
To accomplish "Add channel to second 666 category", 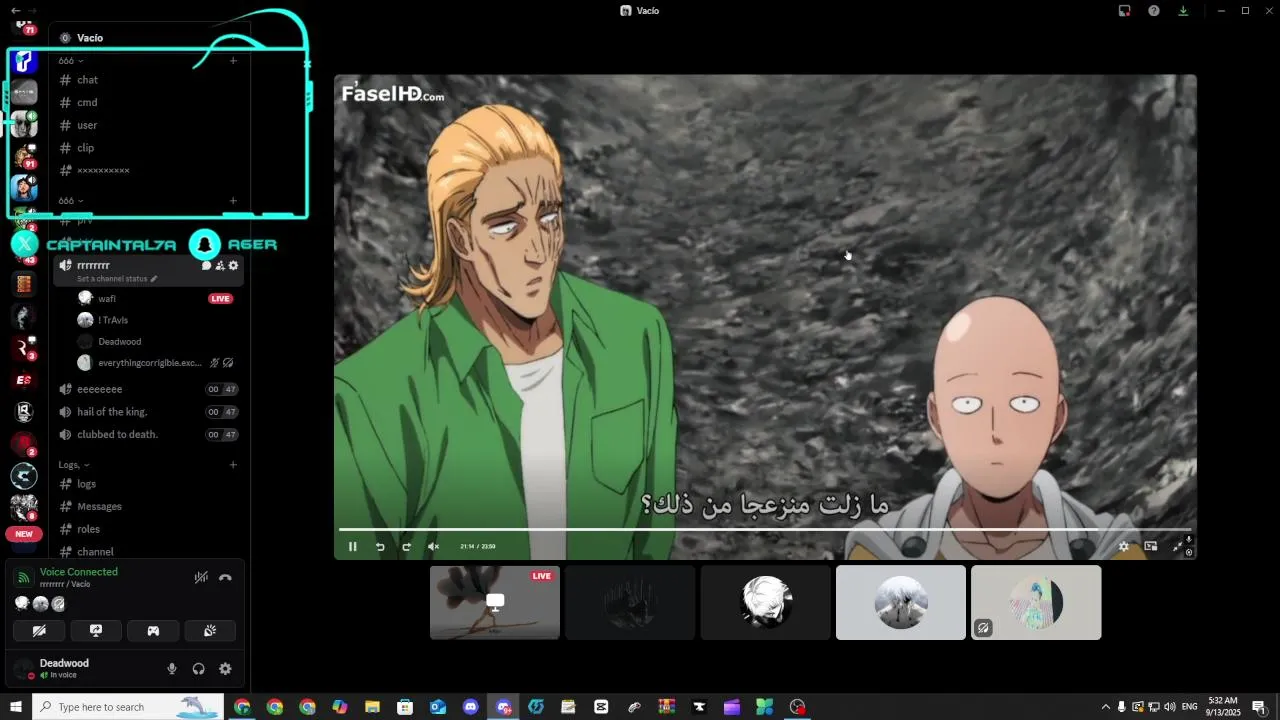I will tap(233, 201).
